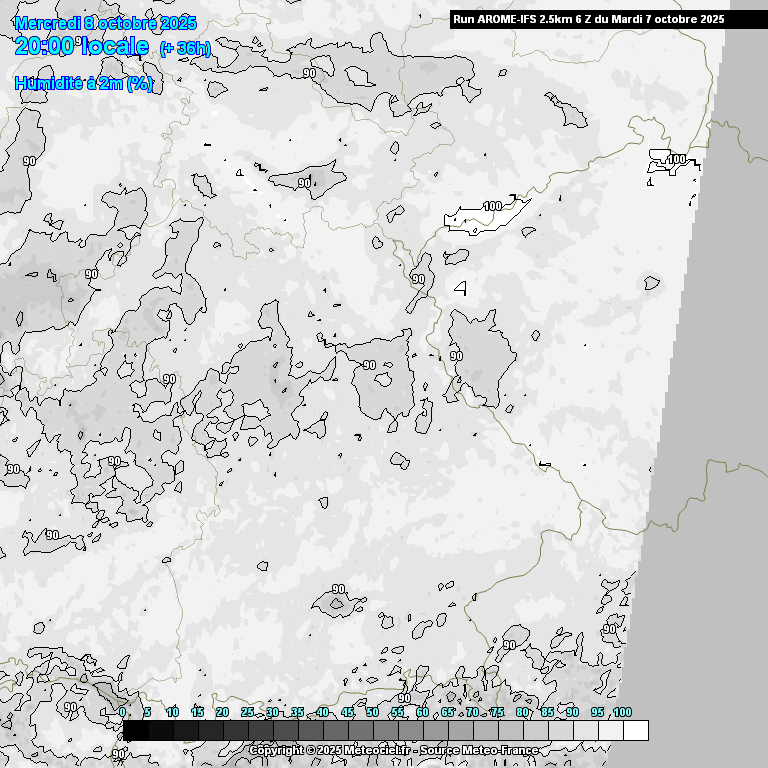This screenshot has width=768, height=768.
Task: Click the 'Mercredi 8 octobre 2025' date text
Action: pyautogui.click(x=106, y=23)
